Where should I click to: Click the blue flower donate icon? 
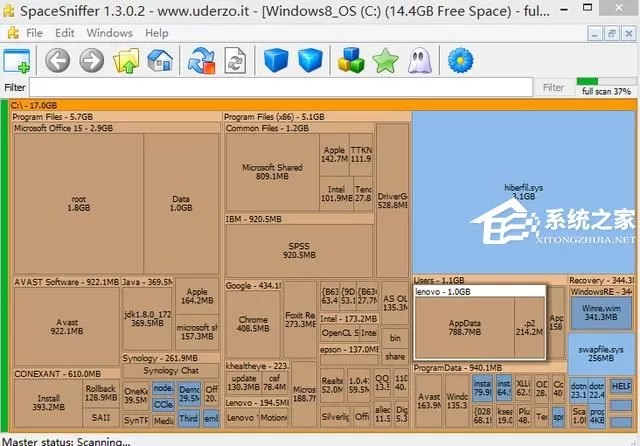(460, 61)
